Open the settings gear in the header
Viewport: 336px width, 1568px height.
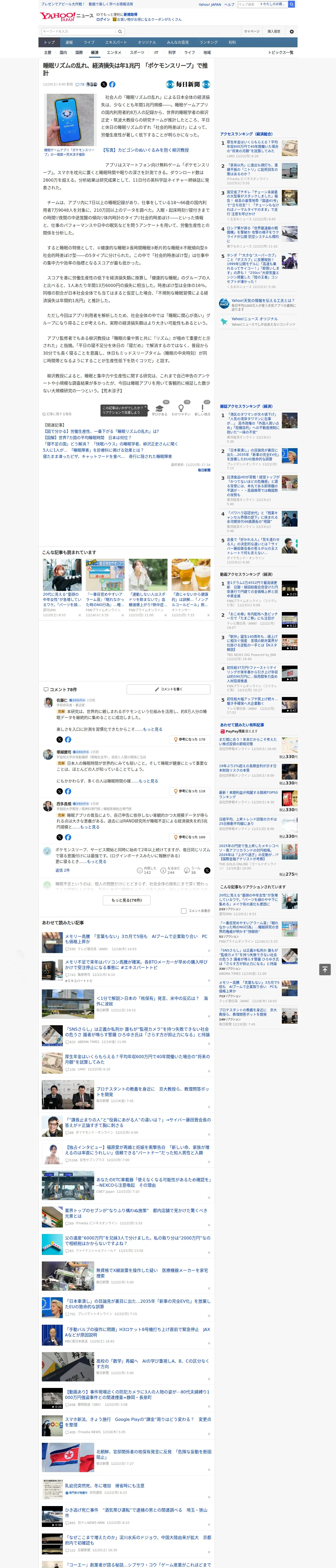(x=292, y=31)
